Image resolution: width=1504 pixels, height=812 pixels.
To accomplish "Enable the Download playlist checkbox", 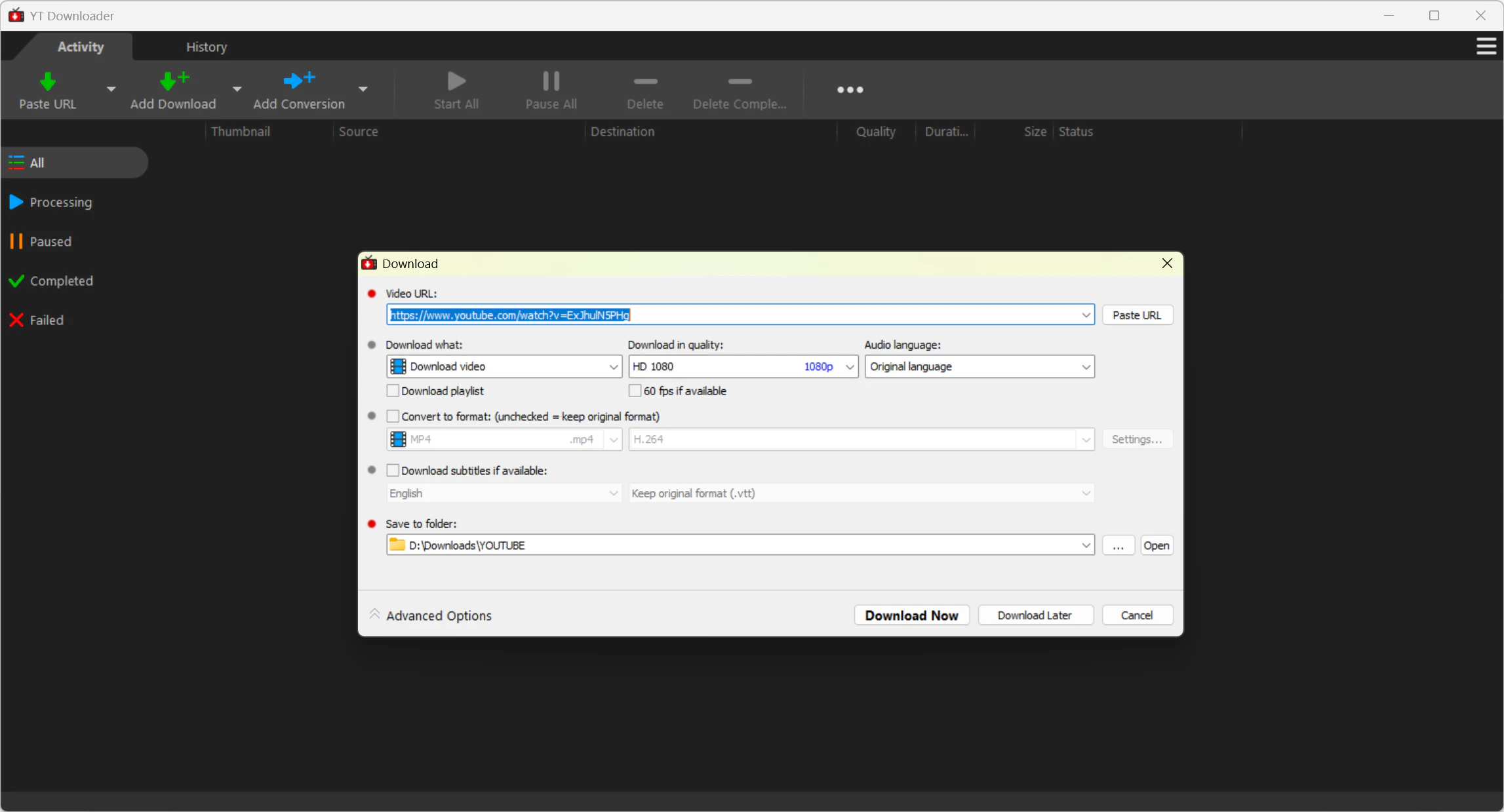I will coord(393,391).
